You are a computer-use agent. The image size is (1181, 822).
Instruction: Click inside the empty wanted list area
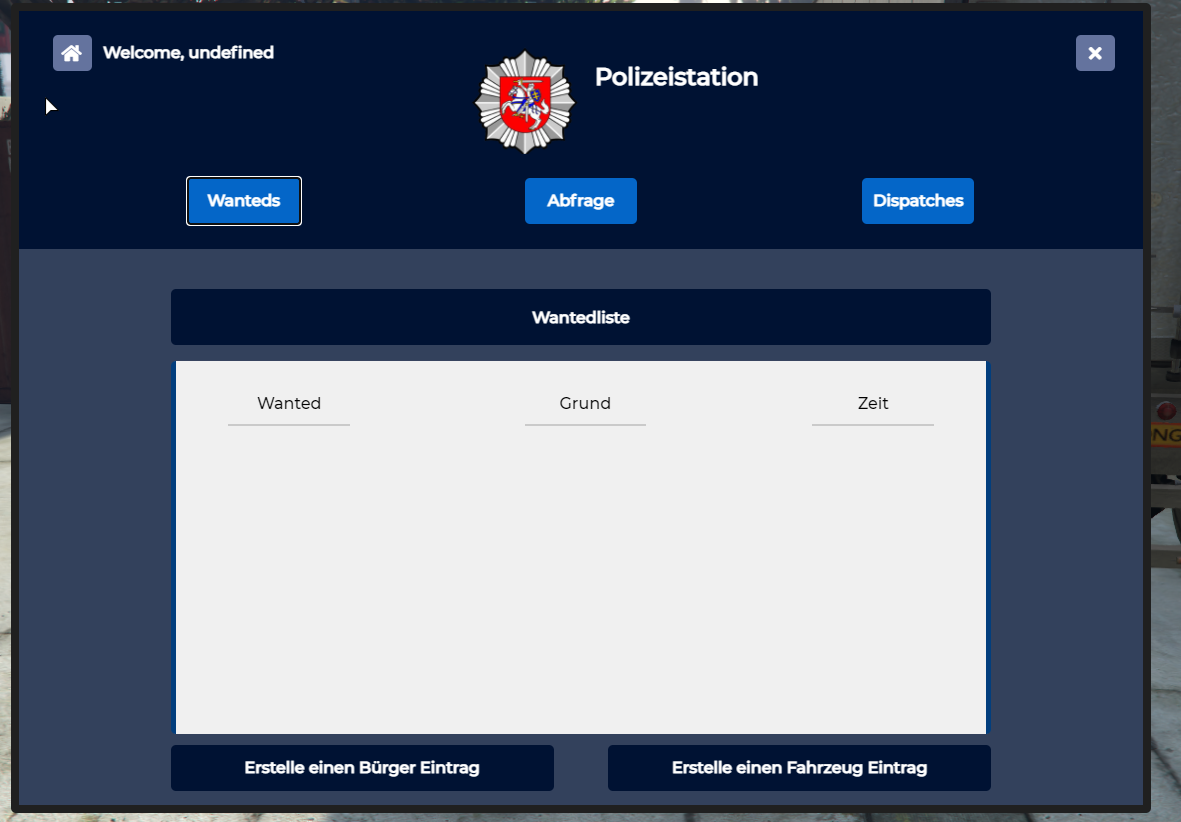pos(581,580)
